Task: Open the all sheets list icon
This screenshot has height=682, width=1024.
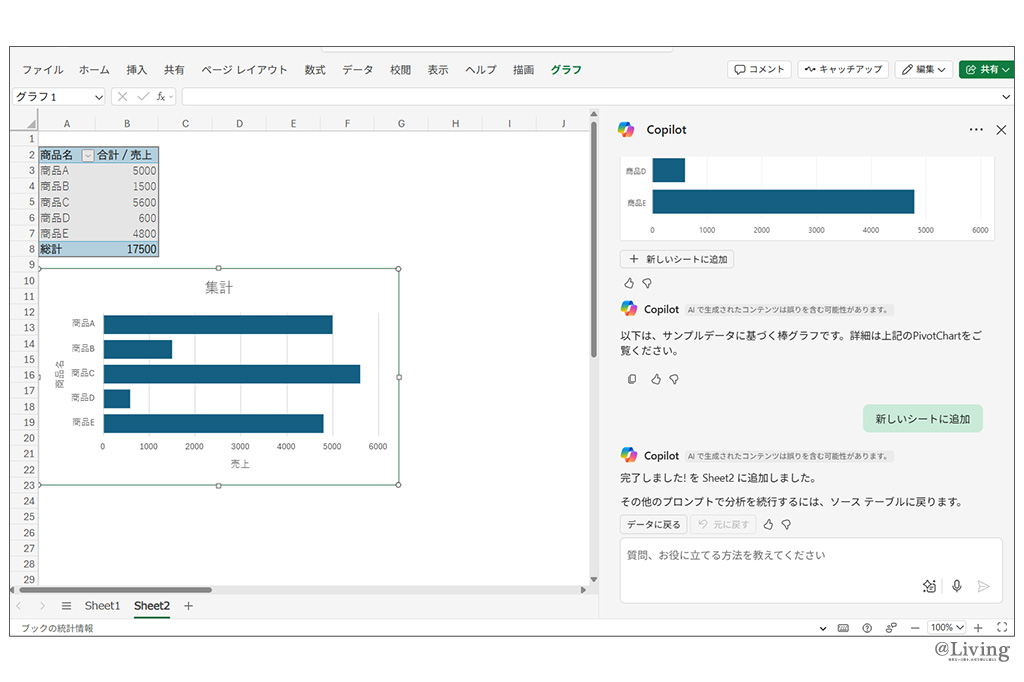Action: coord(66,606)
